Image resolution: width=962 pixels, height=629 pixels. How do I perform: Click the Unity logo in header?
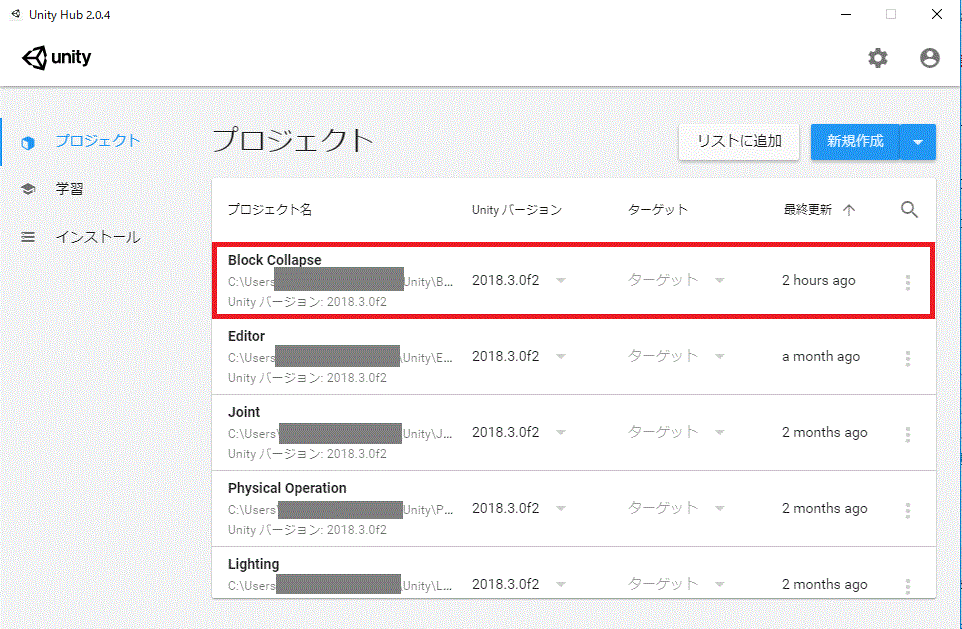click(x=57, y=58)
